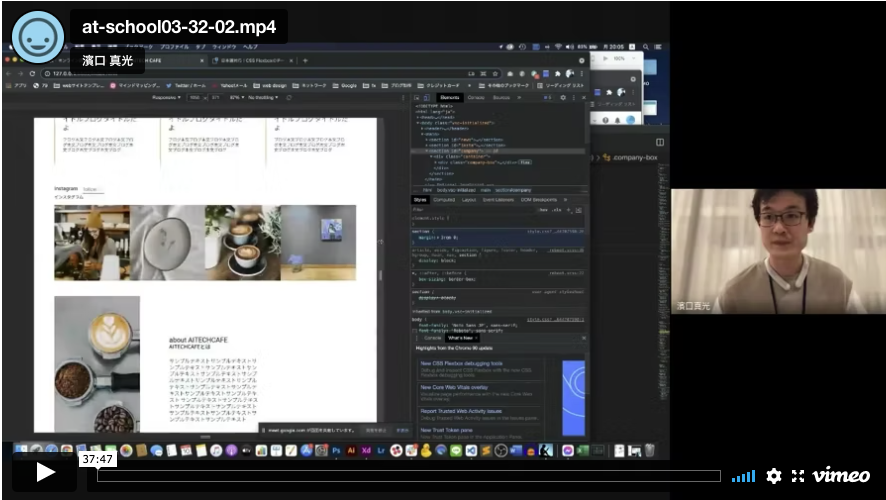The height and width of the screenshot is (500, 886).
Task: Open the zoom percentage dropdown
Action: [x=237, y=98]
